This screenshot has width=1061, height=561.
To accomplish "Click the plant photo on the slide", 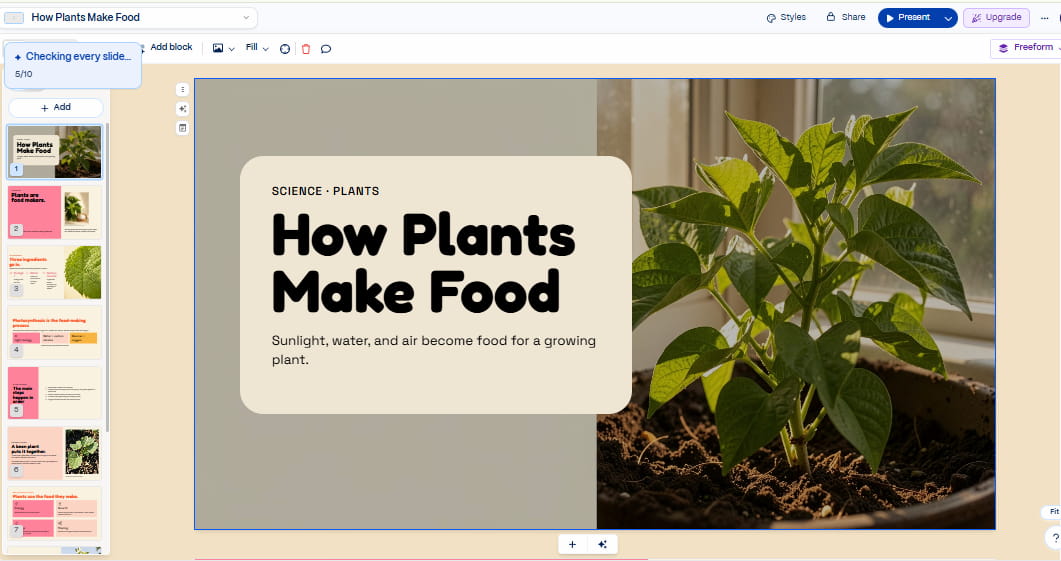I will (x=796, y=304).
